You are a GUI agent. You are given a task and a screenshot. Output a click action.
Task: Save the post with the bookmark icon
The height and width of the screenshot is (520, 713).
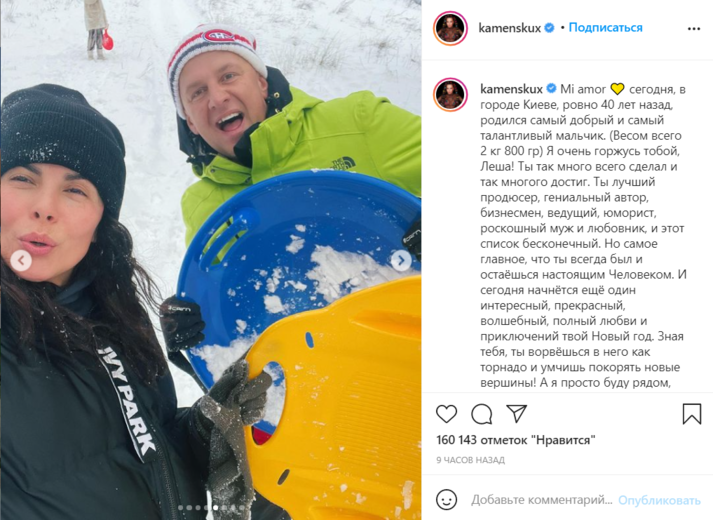(692, 414)
